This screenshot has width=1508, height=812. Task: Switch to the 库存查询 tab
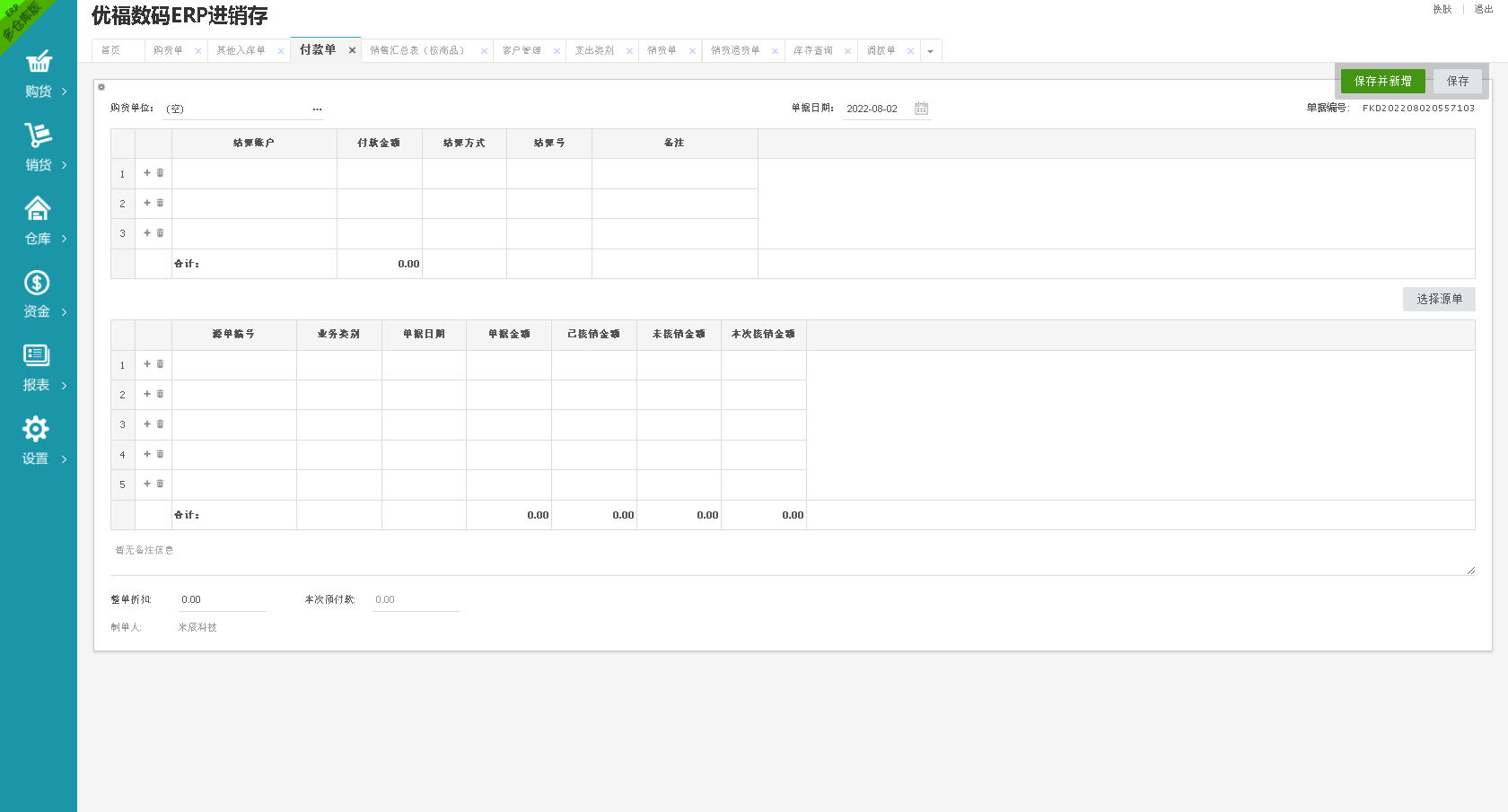812,51
